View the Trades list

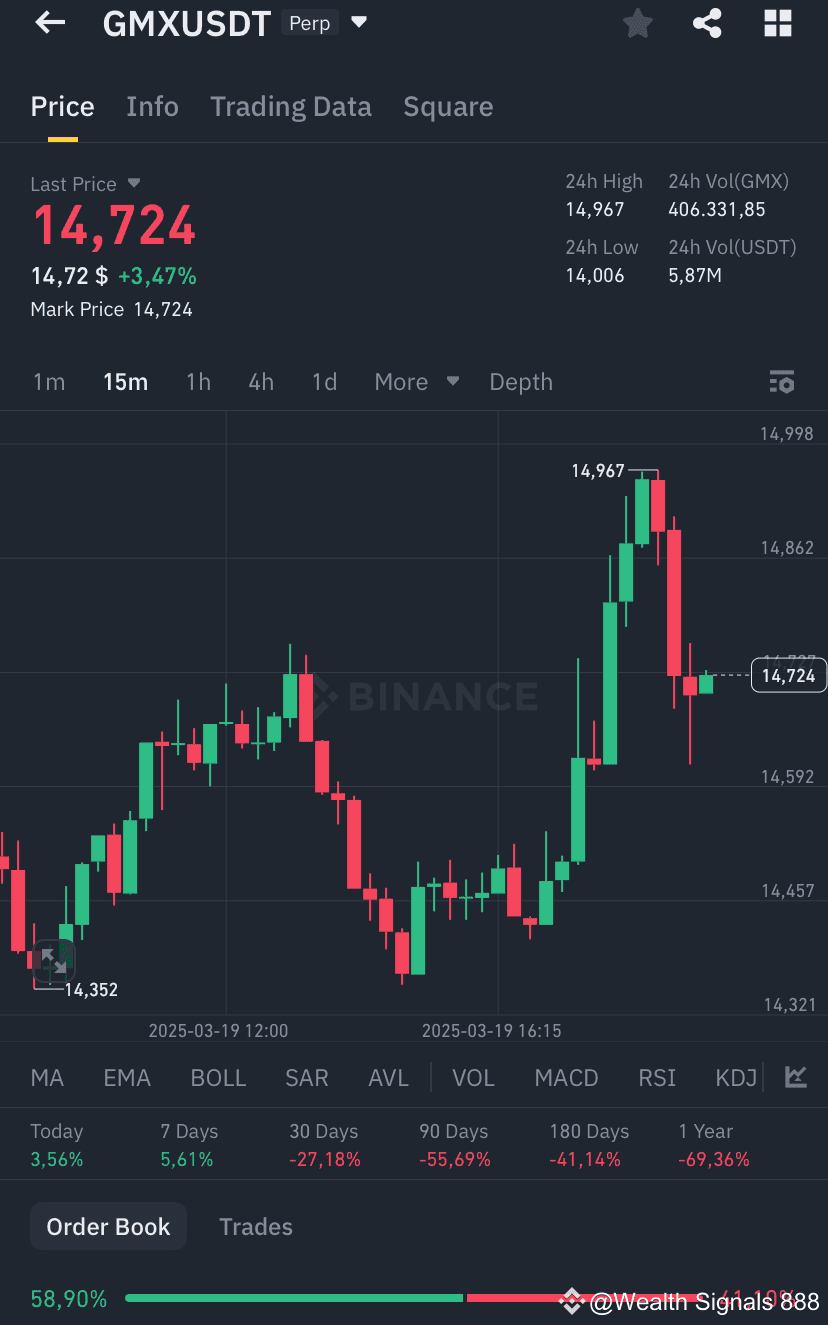pyautogui.click(x=255, y=1226)
